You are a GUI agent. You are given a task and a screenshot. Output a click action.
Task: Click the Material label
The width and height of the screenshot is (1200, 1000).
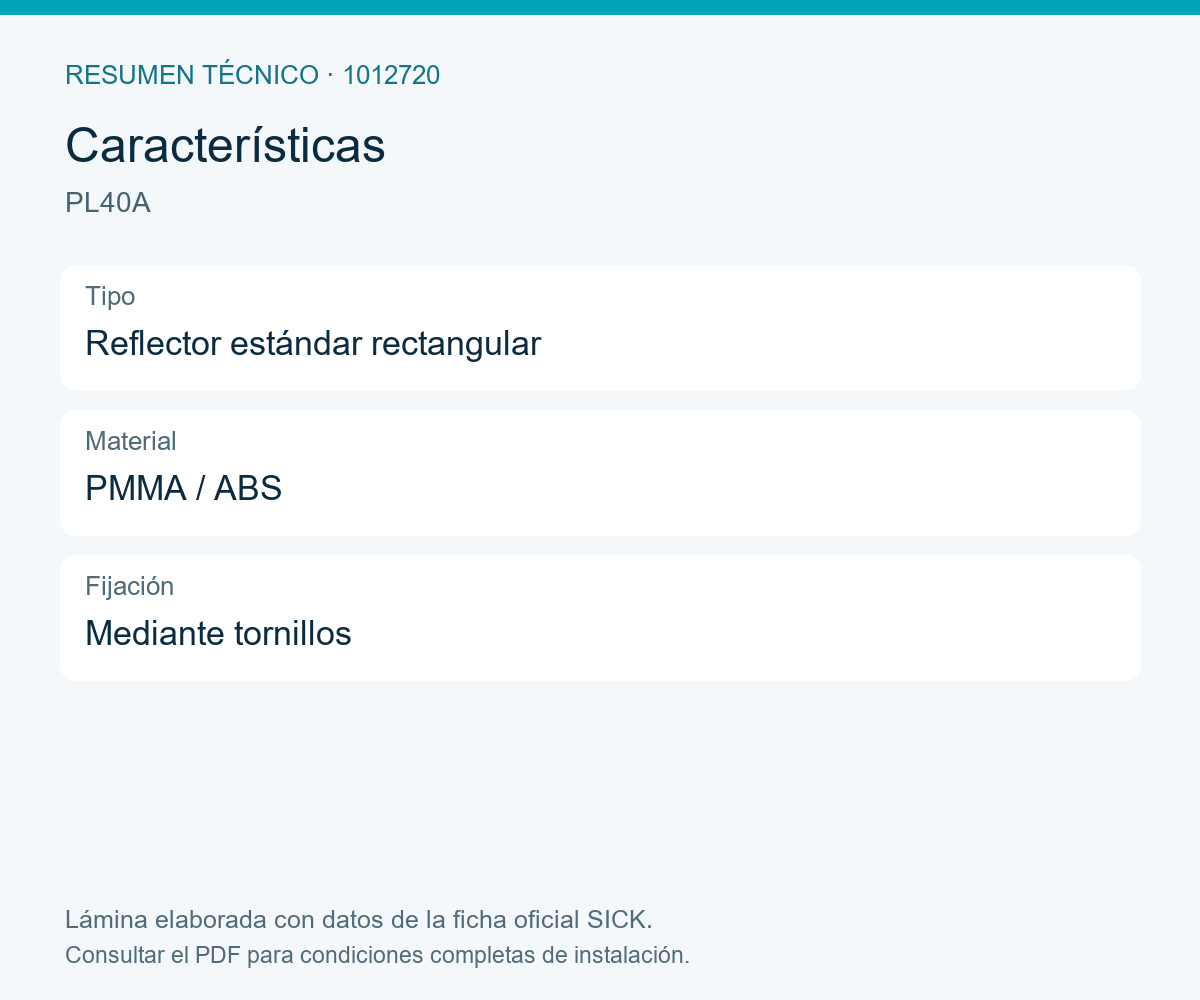click(131, 441)
